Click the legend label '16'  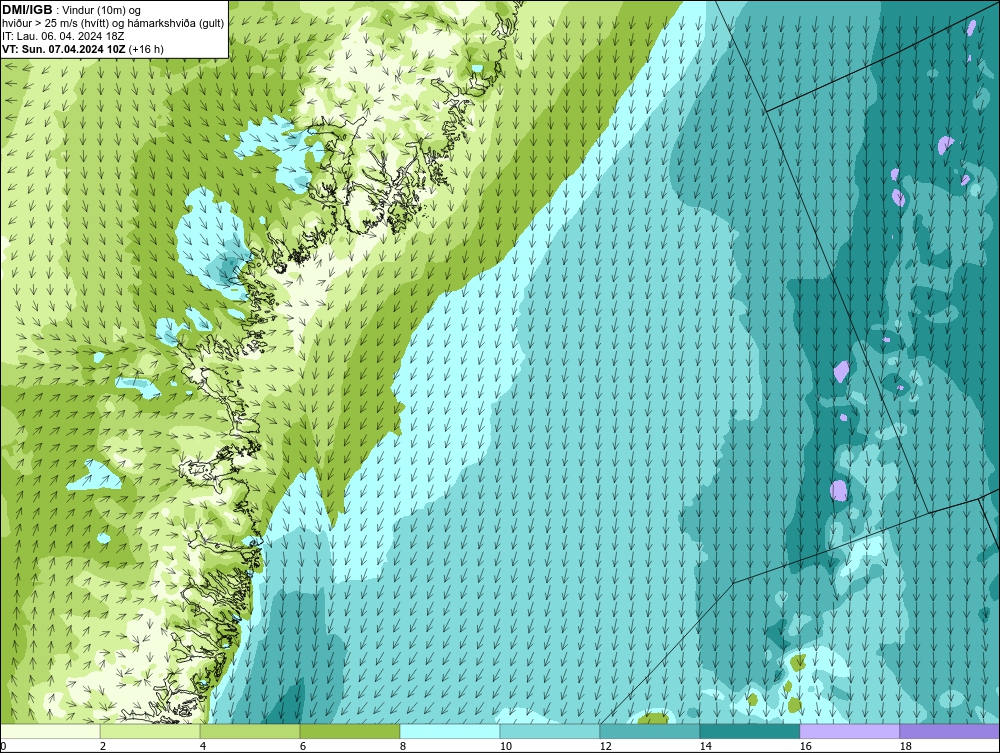pos(805,746)
